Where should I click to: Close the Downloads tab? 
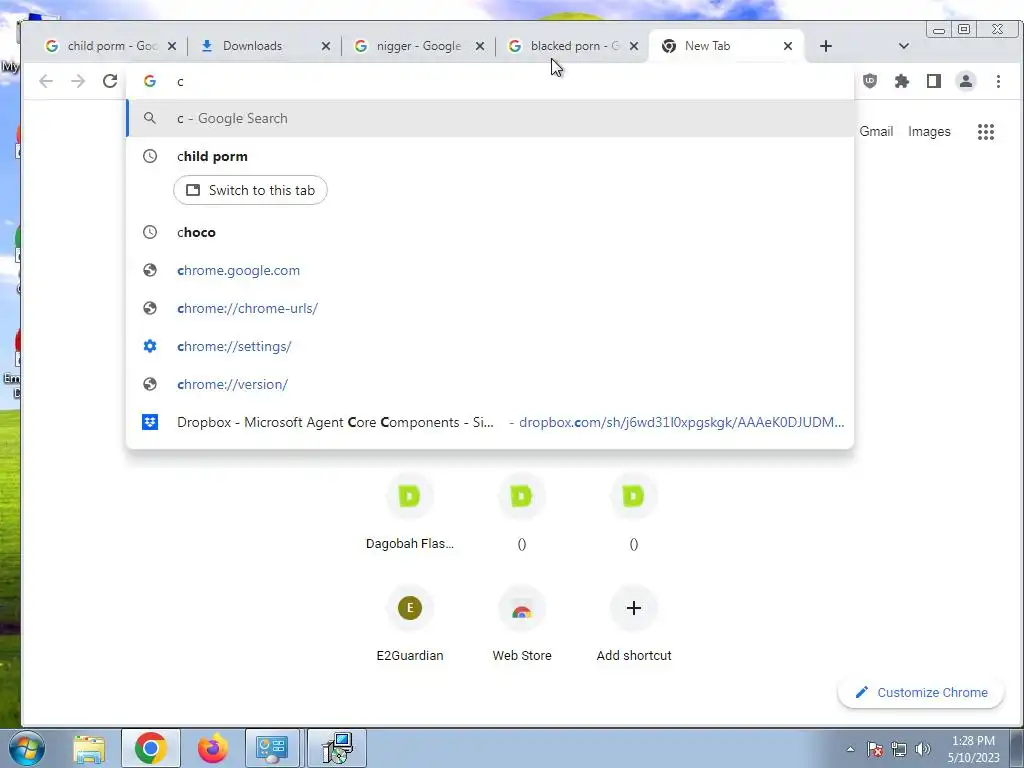pos(326,46)
